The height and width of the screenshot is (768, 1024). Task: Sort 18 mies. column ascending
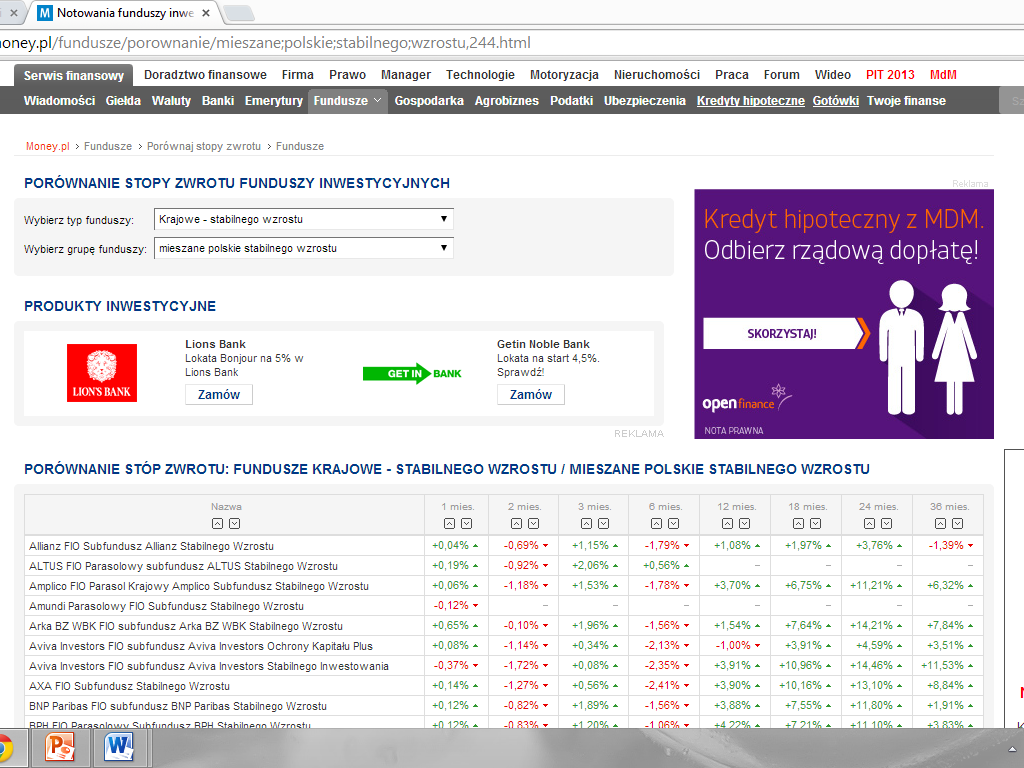coord(798,523)
